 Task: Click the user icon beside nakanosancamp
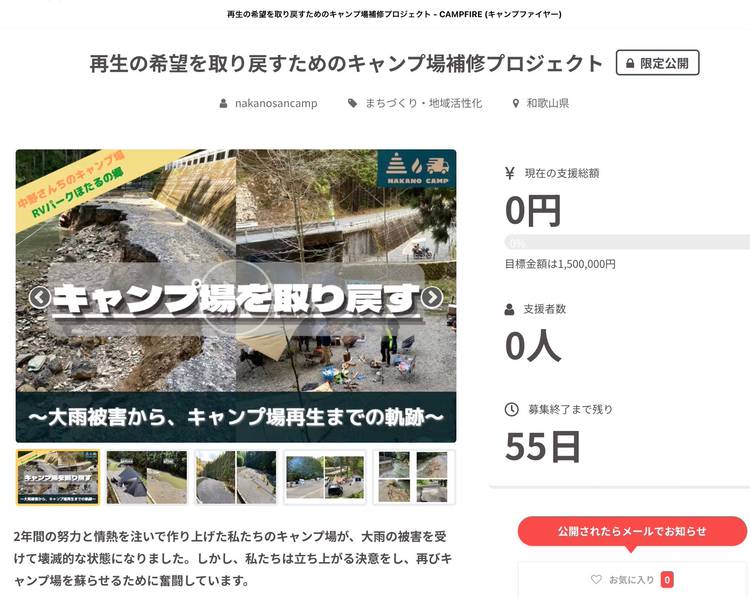(x=224, y=103)
